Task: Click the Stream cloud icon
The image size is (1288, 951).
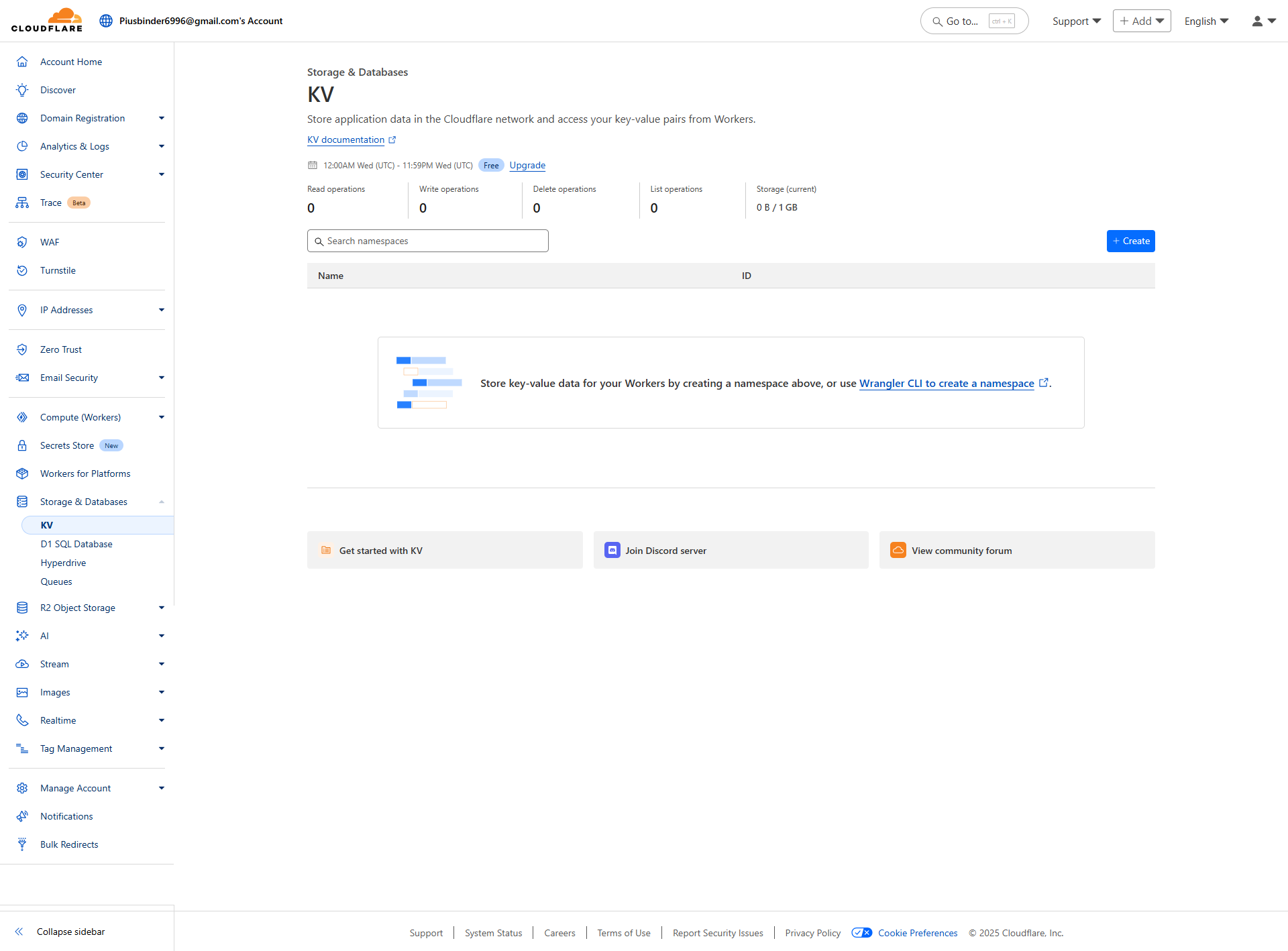Action: pyautogui.click(x=22, y=664)
